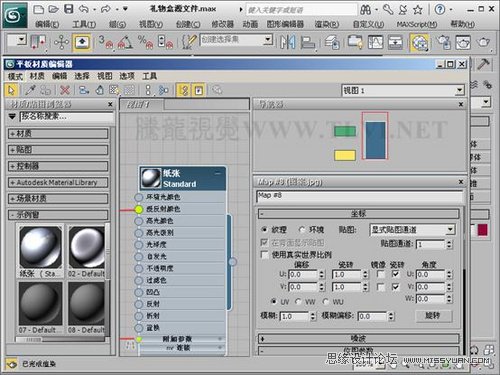Screen dimensions: 500x375
Task: Activate the angle snap toggle icon
Action: tap(125, 42)
